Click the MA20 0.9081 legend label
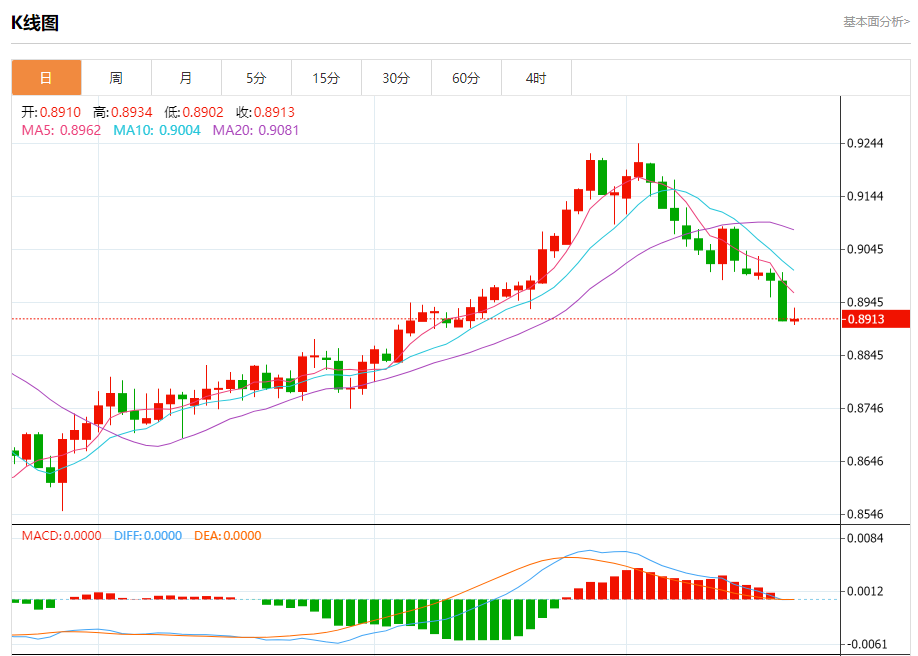The width and height of the screenshot is (918, 656). (x=256, y=130)
